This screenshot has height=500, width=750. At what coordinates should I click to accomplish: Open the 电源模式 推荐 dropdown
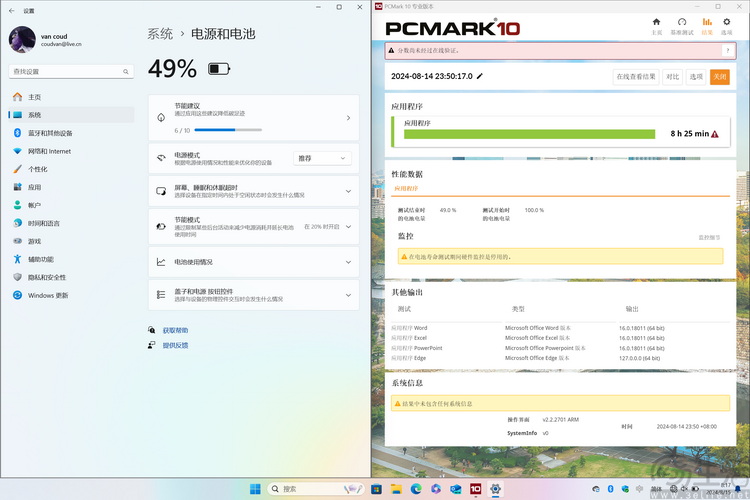322,158
